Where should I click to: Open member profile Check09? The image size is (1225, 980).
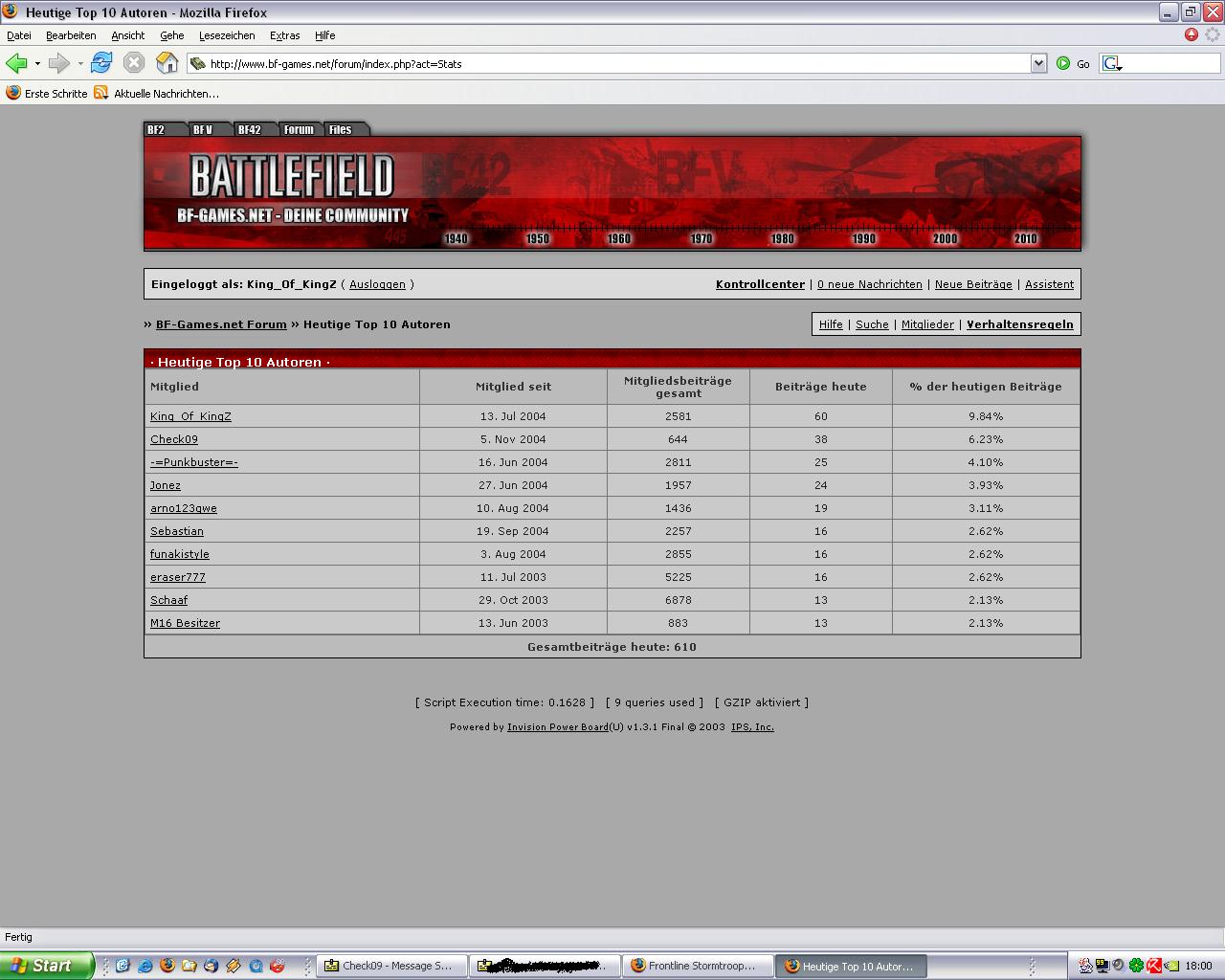pos(174,439)
